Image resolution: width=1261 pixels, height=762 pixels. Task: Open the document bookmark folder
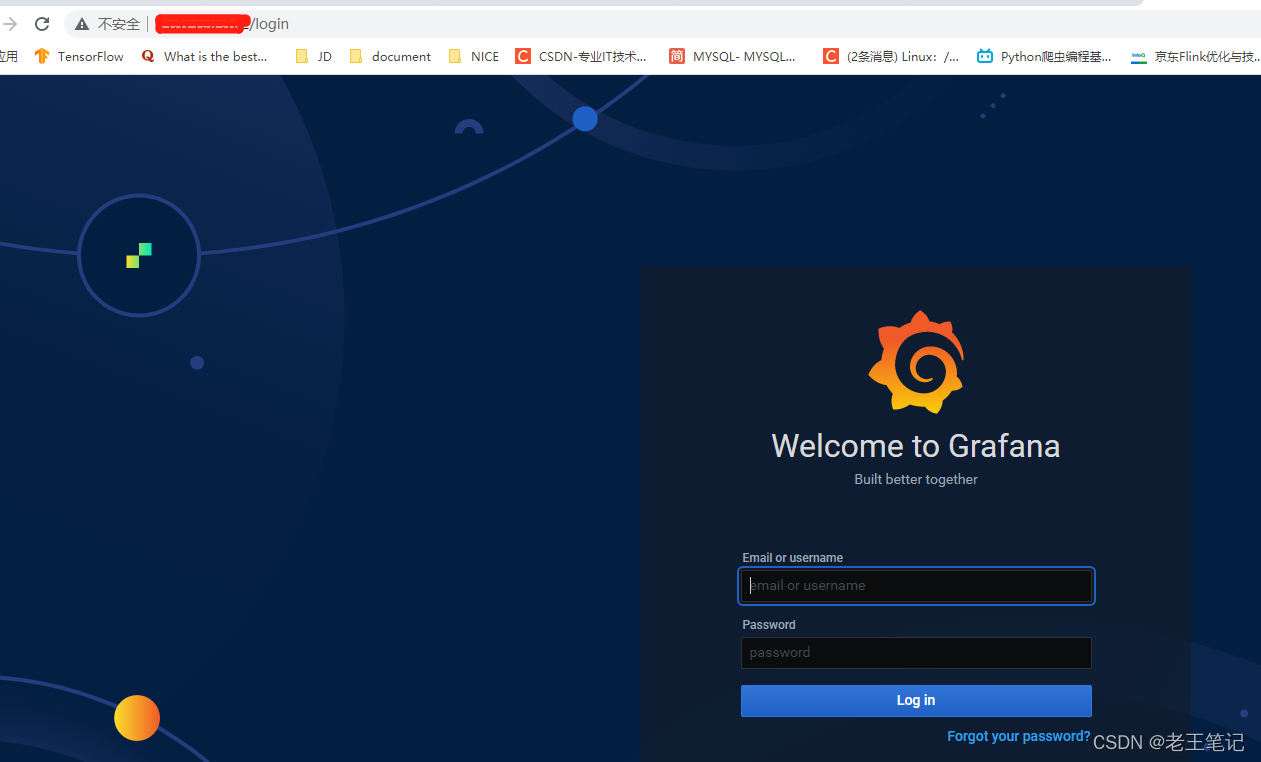(x=389, y=56)
